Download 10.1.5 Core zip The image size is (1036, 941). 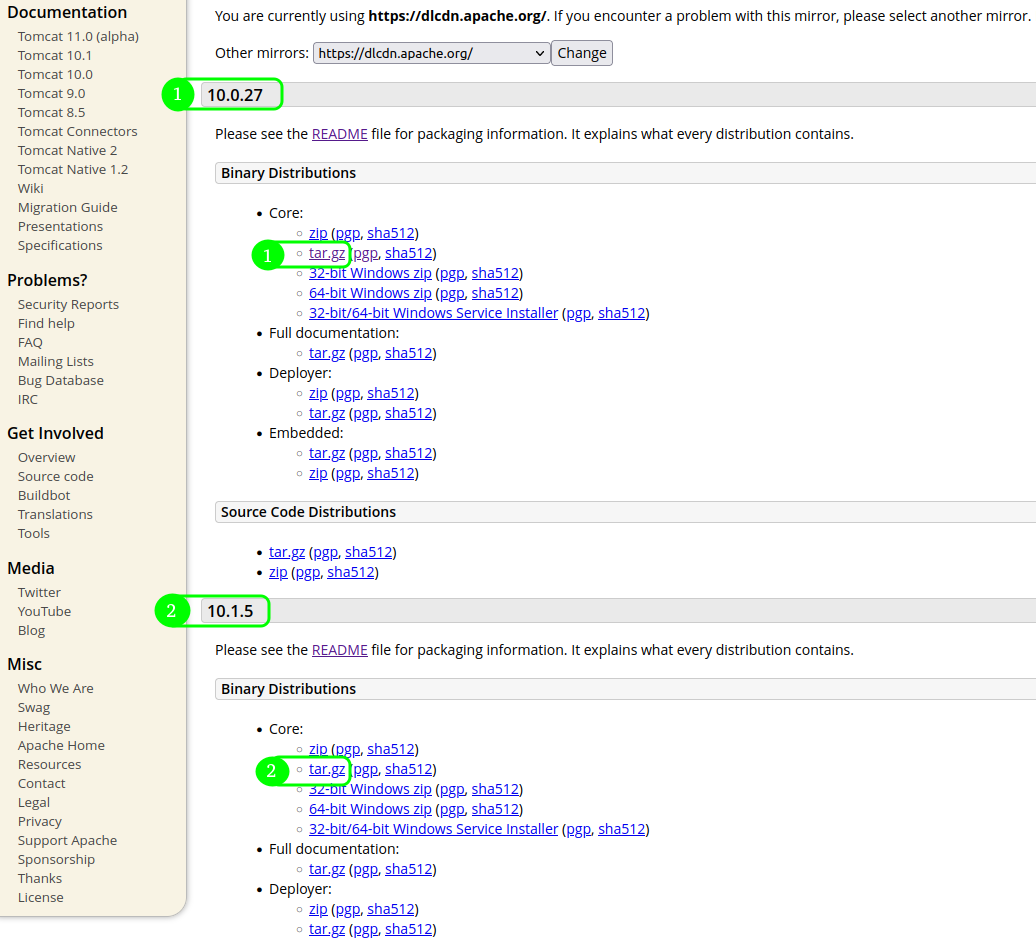pos(318,749)
